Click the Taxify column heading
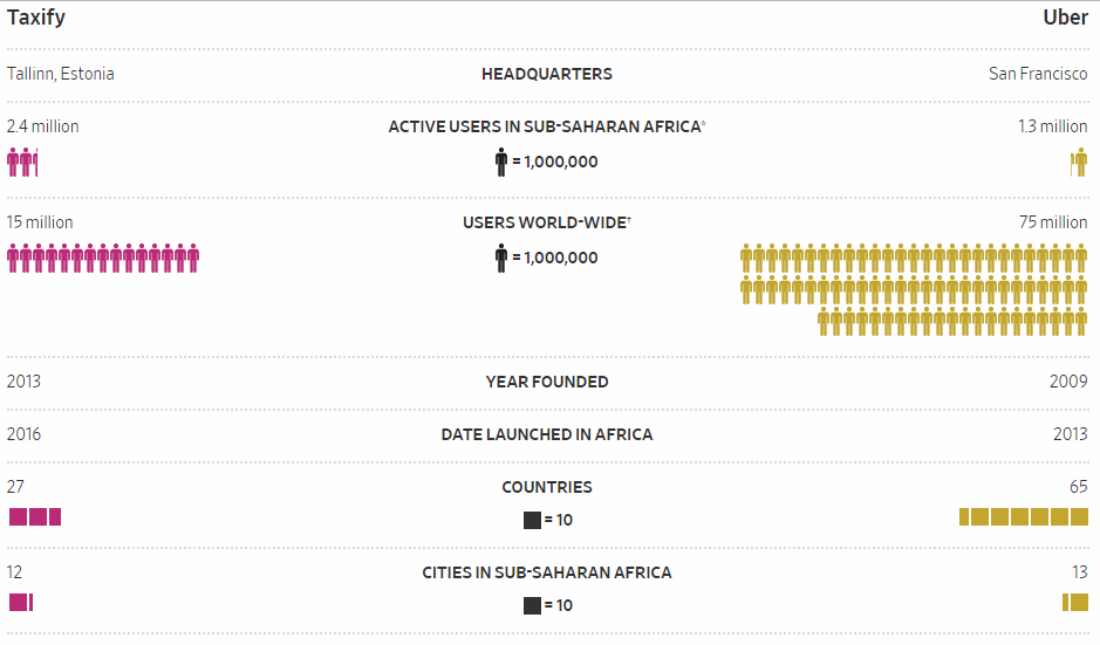1100x645 pixels. pyautogui.click(x=36, y=17)
